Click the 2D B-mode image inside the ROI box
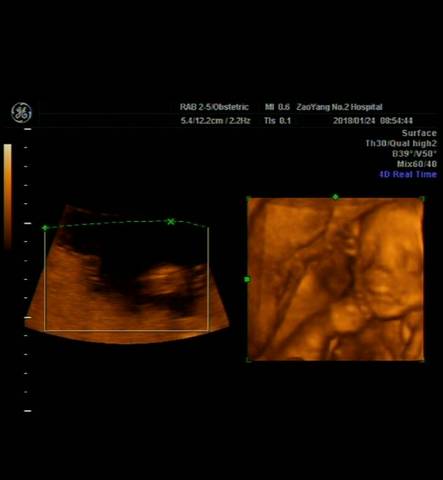This screenshot has width=443, height=480. point(127,279)
